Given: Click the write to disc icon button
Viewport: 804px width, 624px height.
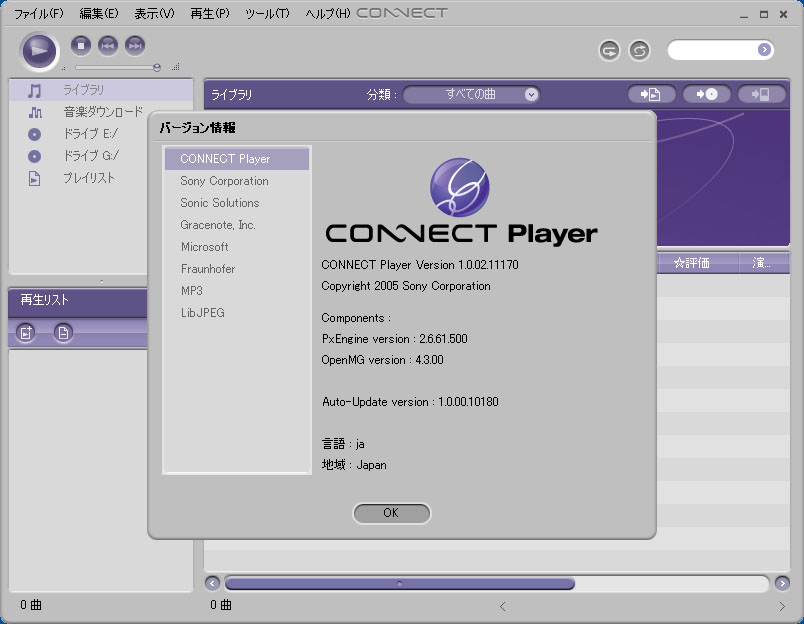Looking at the screenshot, I should [x=707, y=94].
